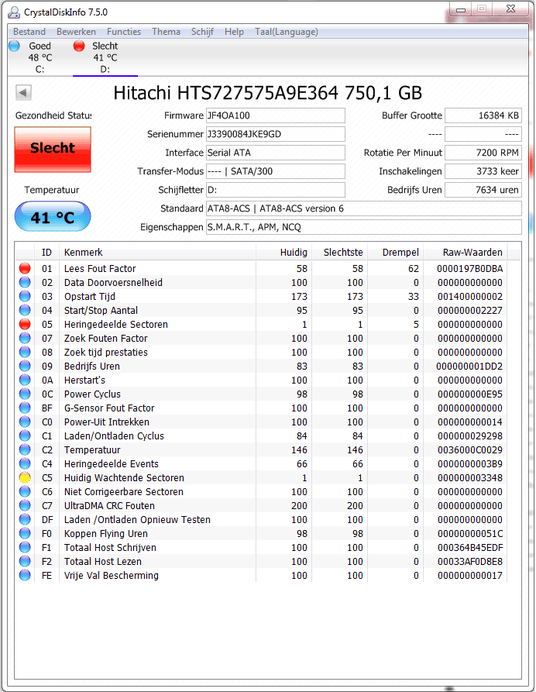Click the Schijfletter field D:
The image size is (536, 692).
tap(275, 190)
